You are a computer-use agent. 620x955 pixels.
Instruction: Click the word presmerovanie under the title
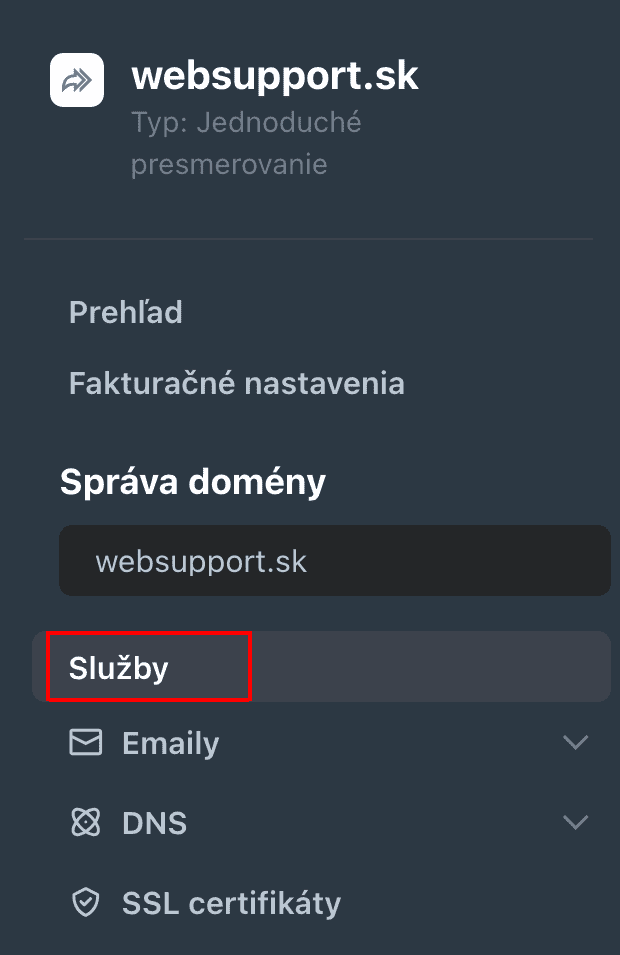229,164
